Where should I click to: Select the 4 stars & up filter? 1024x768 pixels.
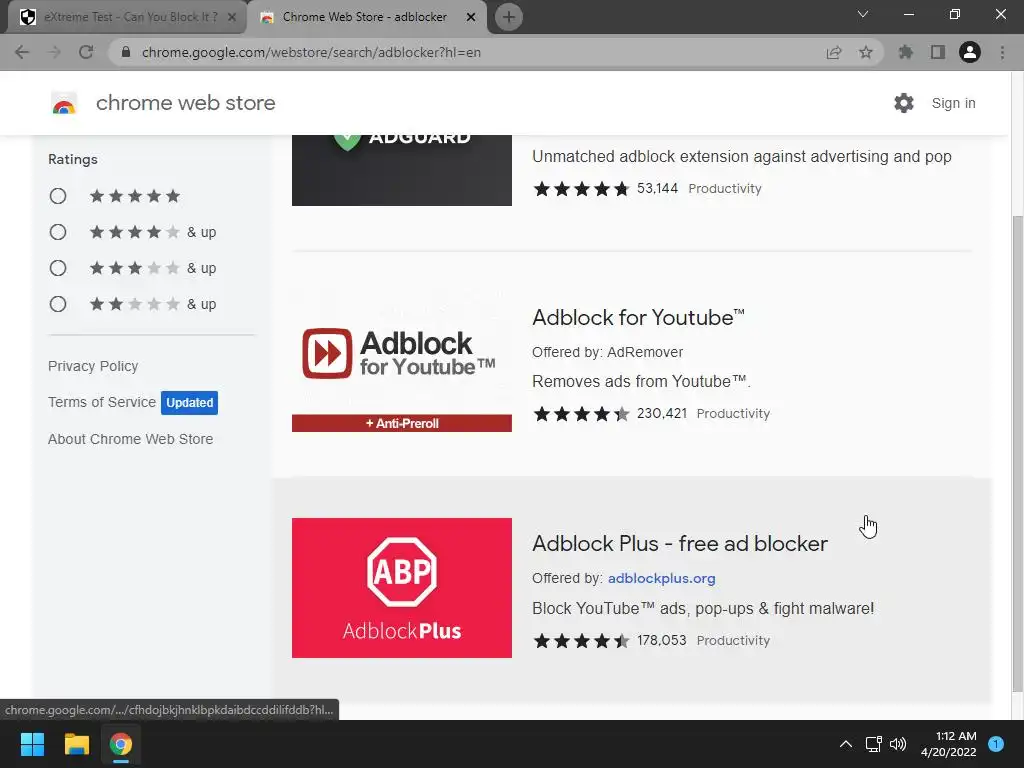[x=58, y=232]
